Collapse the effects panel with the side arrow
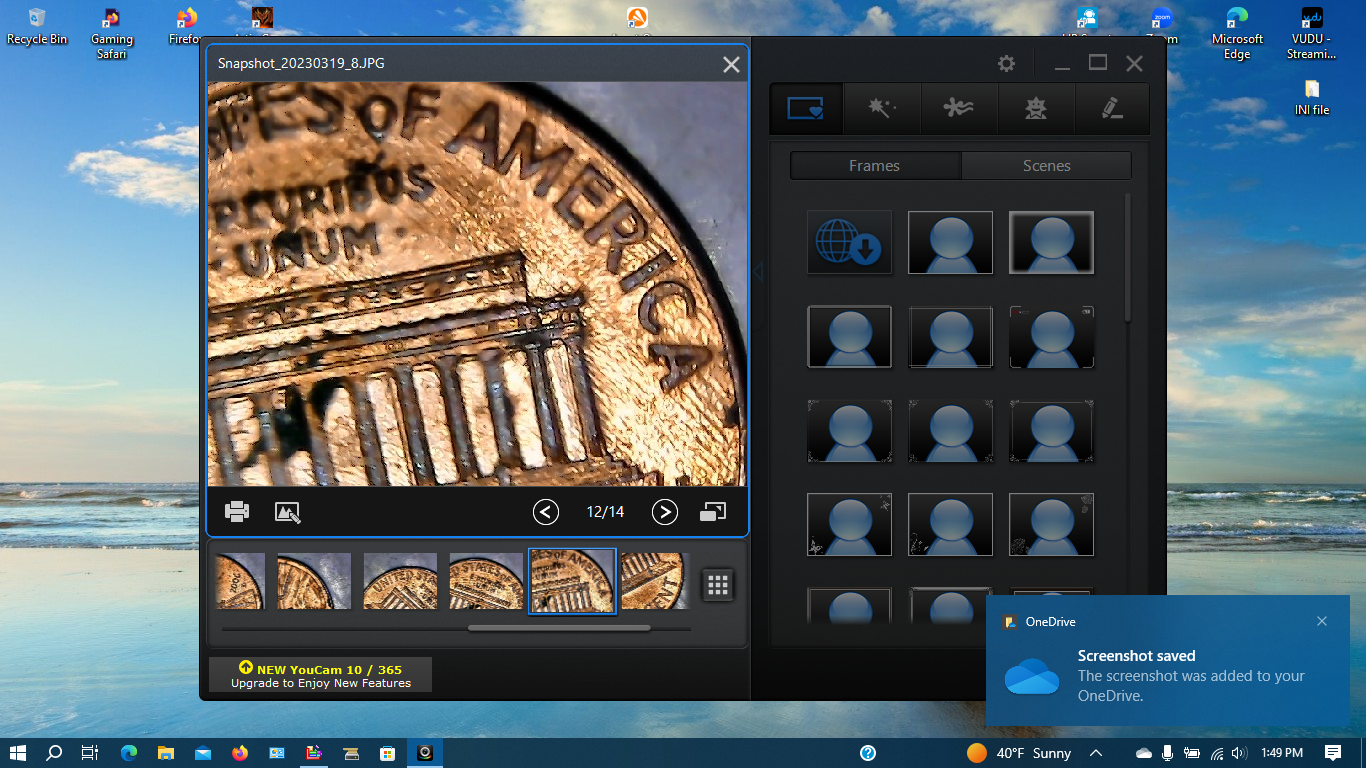This screenshot has height=768, width=1366. 758,271
